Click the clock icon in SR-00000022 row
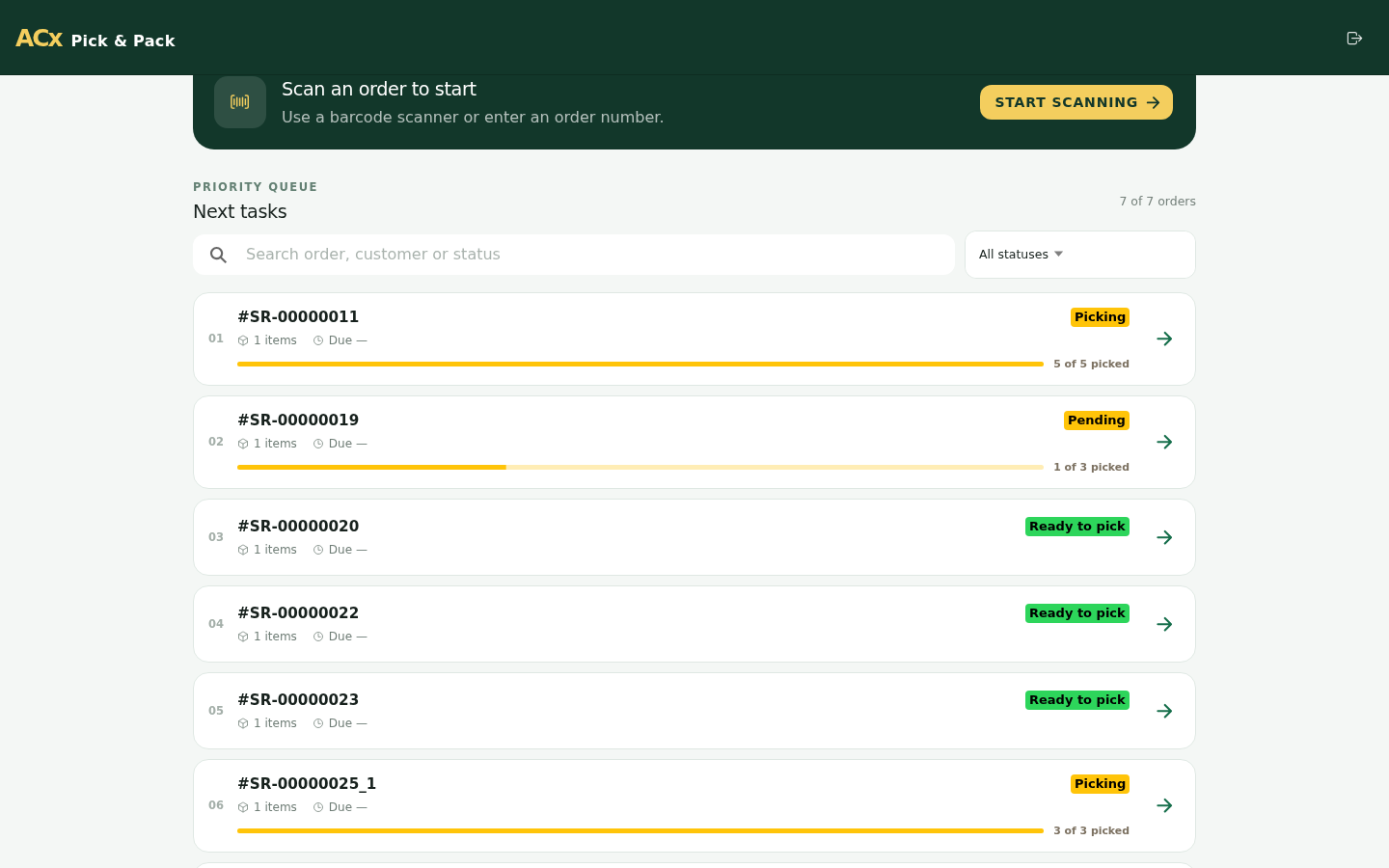This screenshot has height=868, width=1389. click(x=318, y=637)
